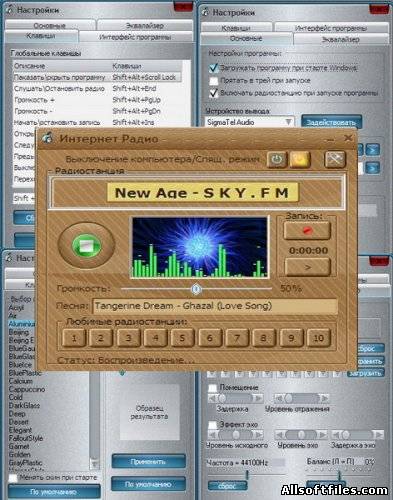Click Применить button in skin window
Image resolution: width=393 pixels, height=500 pixels.
coord(148,462)
